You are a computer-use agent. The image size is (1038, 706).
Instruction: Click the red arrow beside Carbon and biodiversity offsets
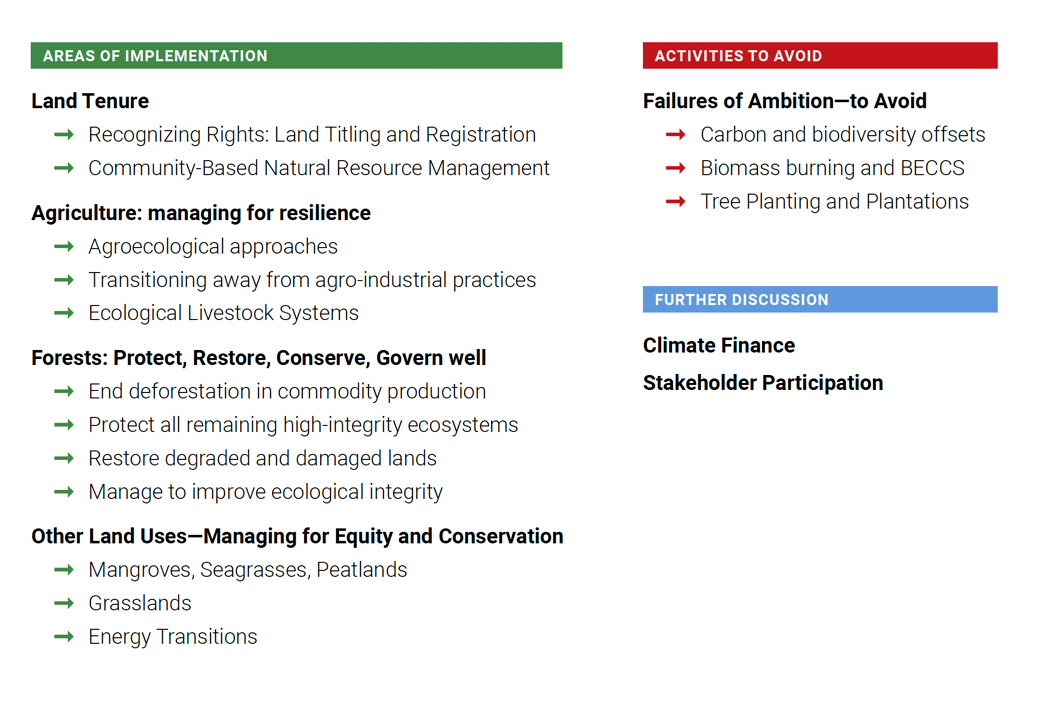coord(676,134)
